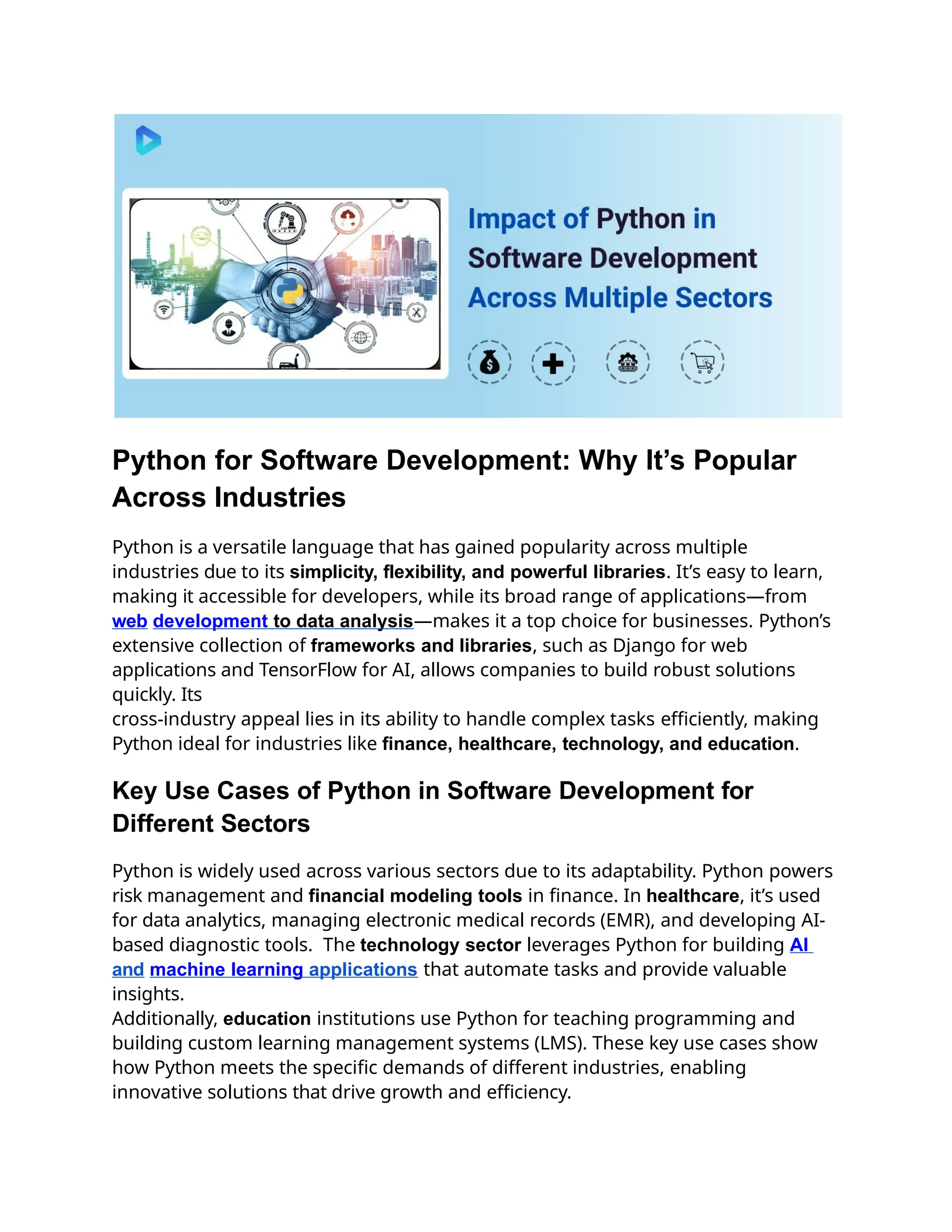952x1232 pixels.
Task: Open the "web" hyperlink
Action: click(x=130, y=621)
